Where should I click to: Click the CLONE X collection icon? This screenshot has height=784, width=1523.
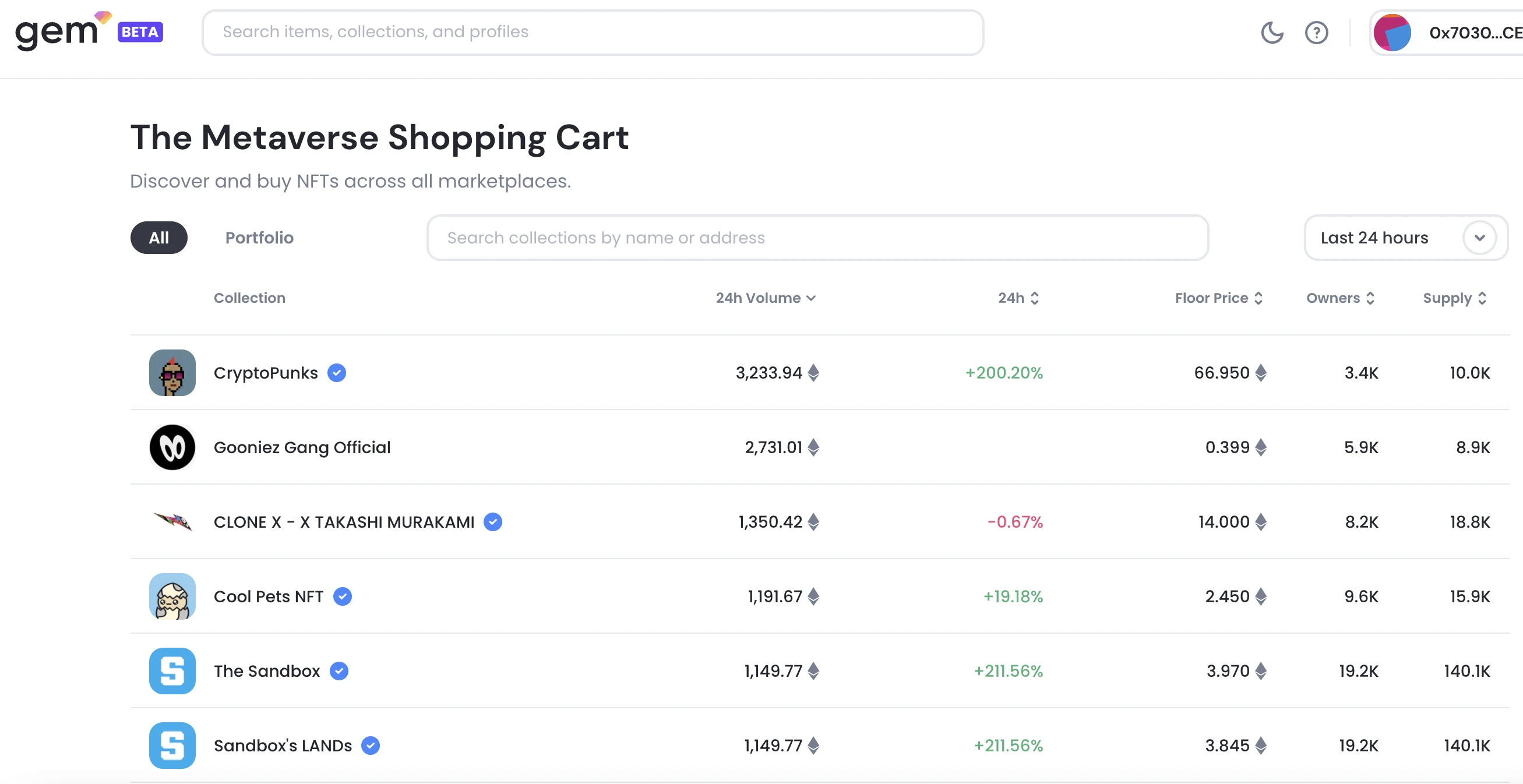pos(172,521)
